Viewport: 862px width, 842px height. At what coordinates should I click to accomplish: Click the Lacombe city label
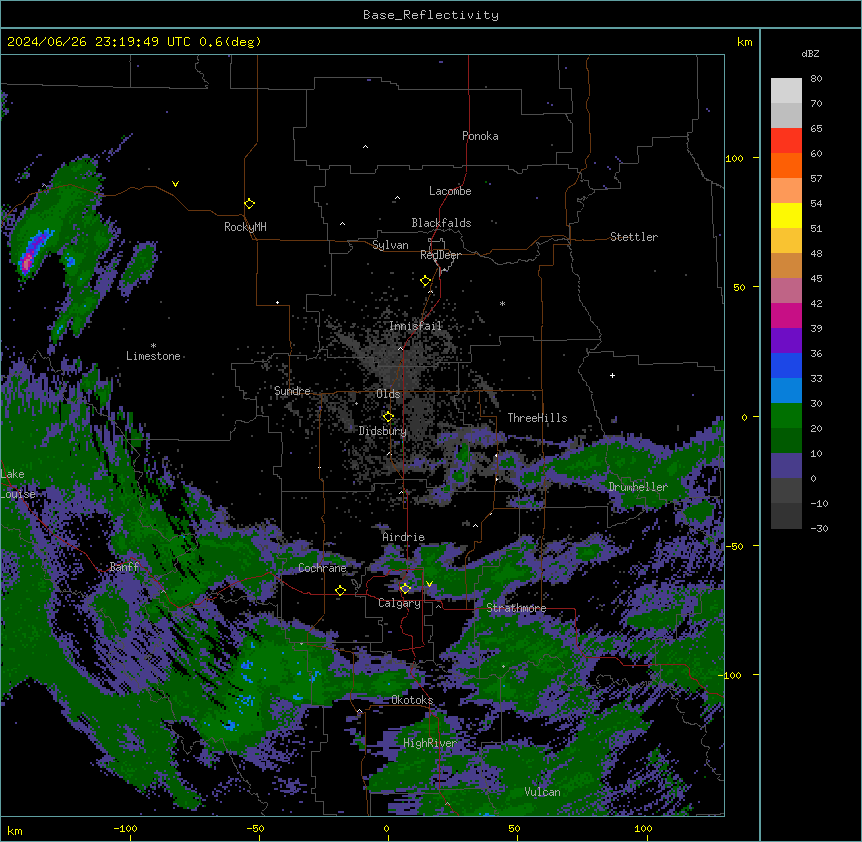(x=450, y=191)
